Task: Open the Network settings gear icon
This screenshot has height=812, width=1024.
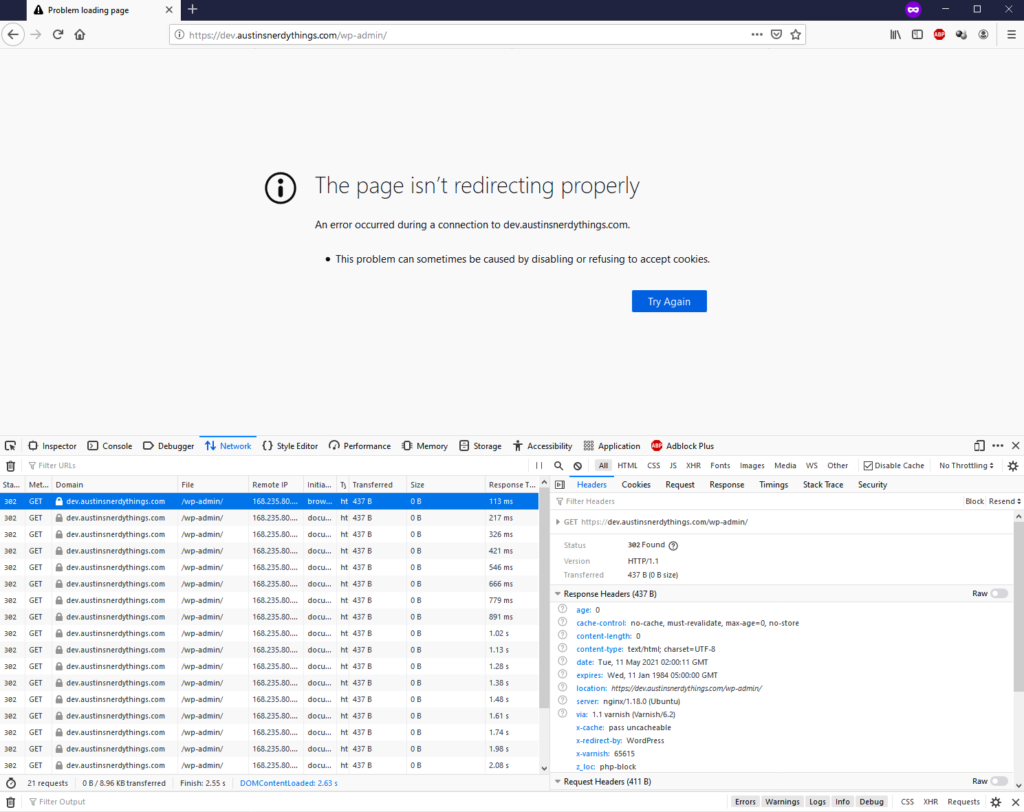Action: tap(1012, 466)
